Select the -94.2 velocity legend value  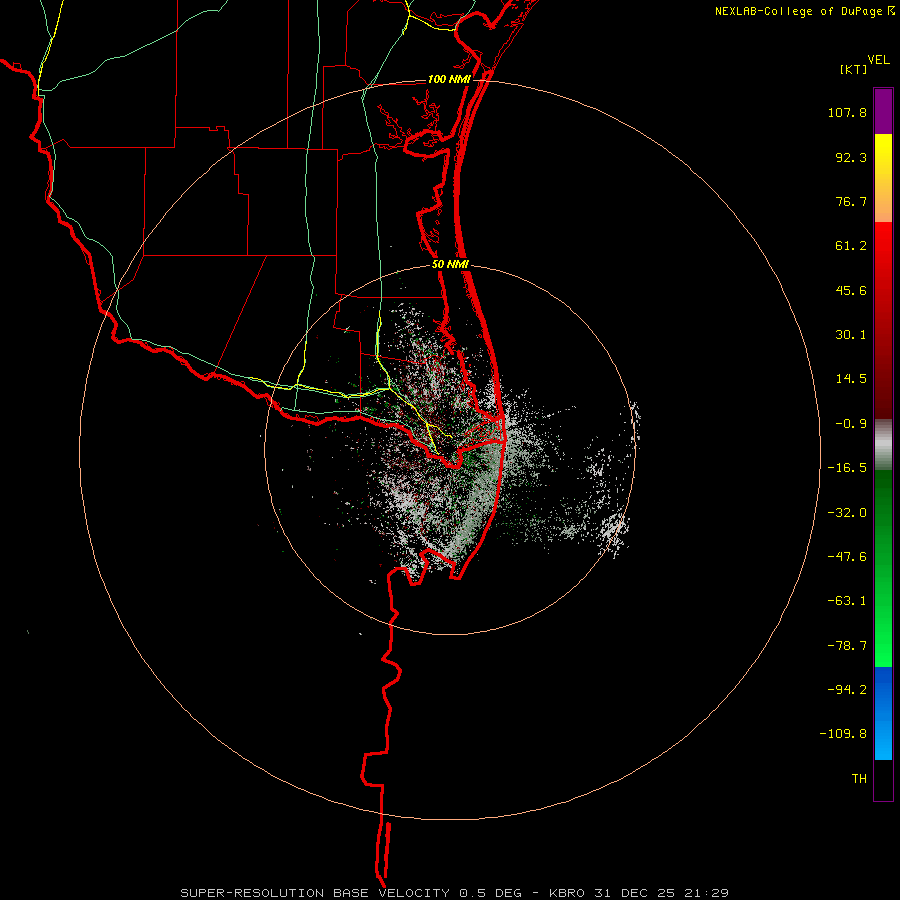click(847, 690)
